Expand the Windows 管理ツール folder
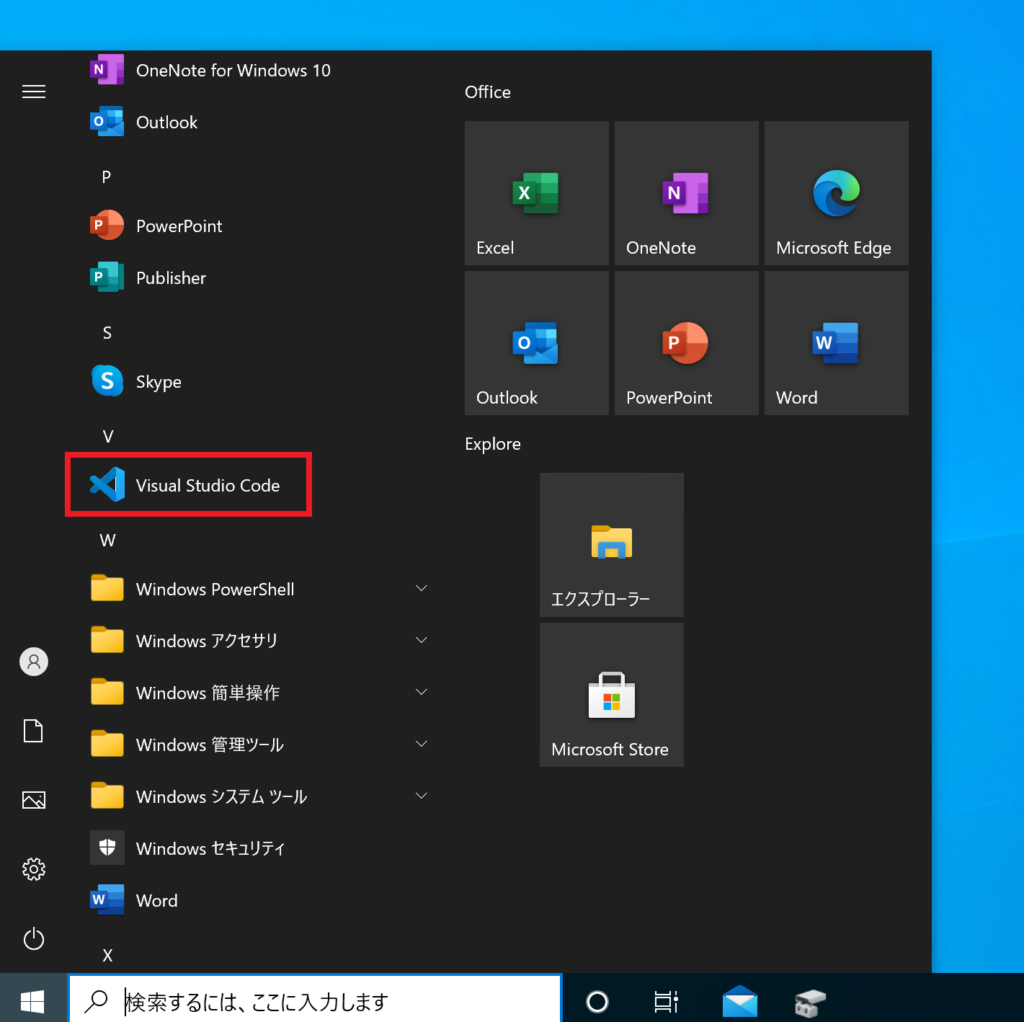1024x1022 pixels. pos(256,744)
